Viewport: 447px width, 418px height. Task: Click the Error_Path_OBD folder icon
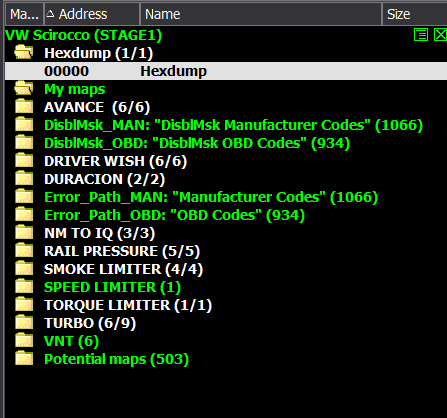(x=24, y=215)
